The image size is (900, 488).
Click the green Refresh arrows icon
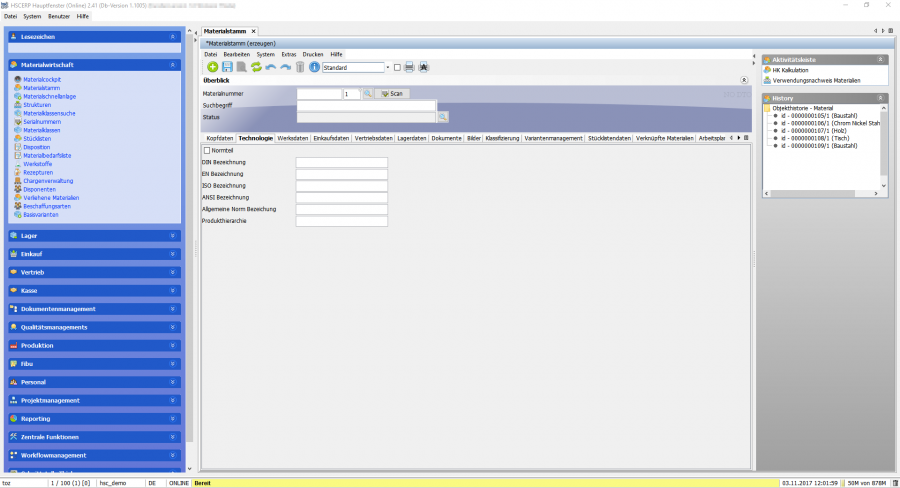click(256, 67)
